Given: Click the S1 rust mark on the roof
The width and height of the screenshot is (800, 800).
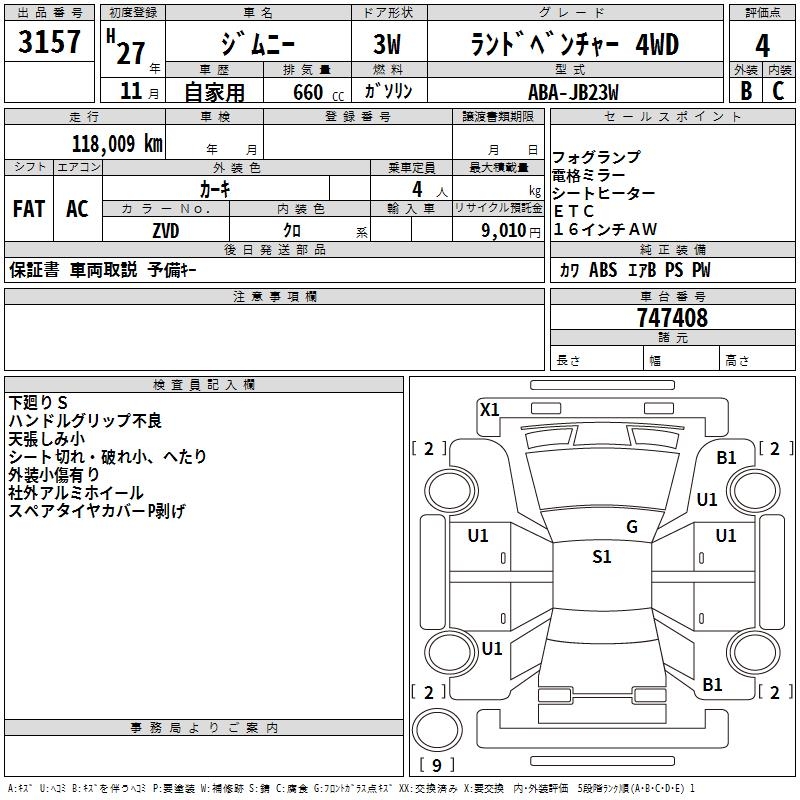Looking at the screenshot, I should pos(601,557).
